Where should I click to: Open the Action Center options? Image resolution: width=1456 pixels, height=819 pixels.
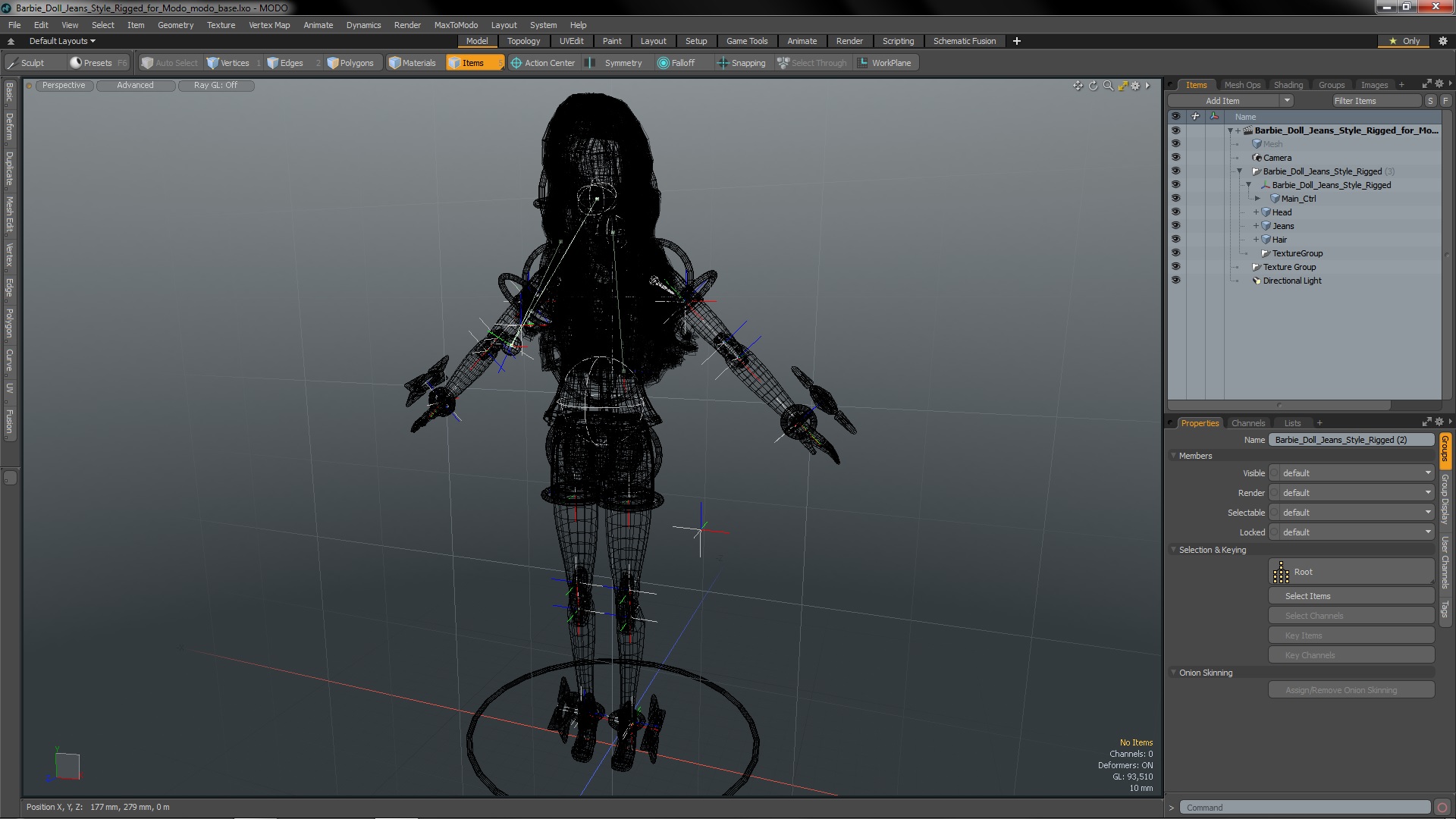(543, 63)
